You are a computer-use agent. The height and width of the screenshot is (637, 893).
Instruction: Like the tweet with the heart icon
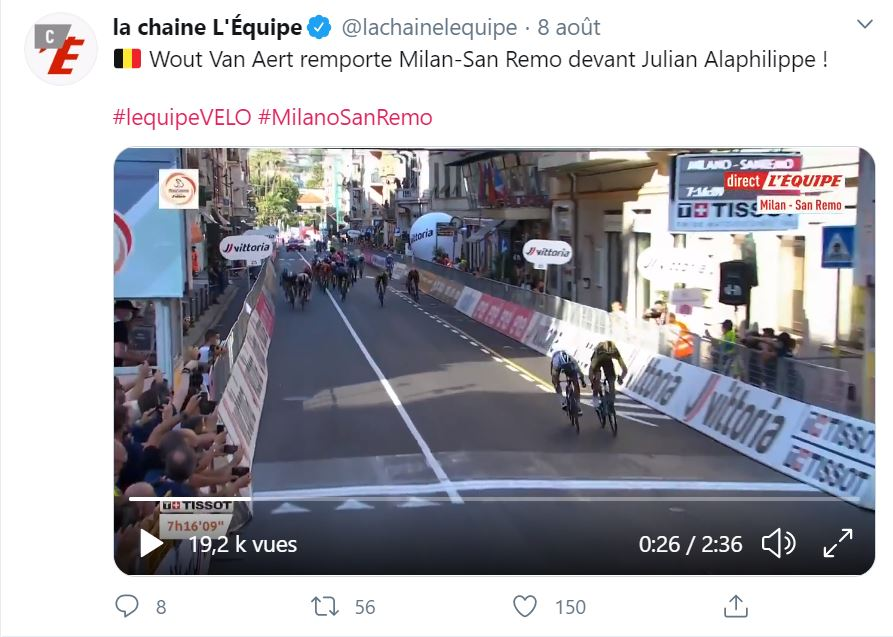click(x=525, y=606)
